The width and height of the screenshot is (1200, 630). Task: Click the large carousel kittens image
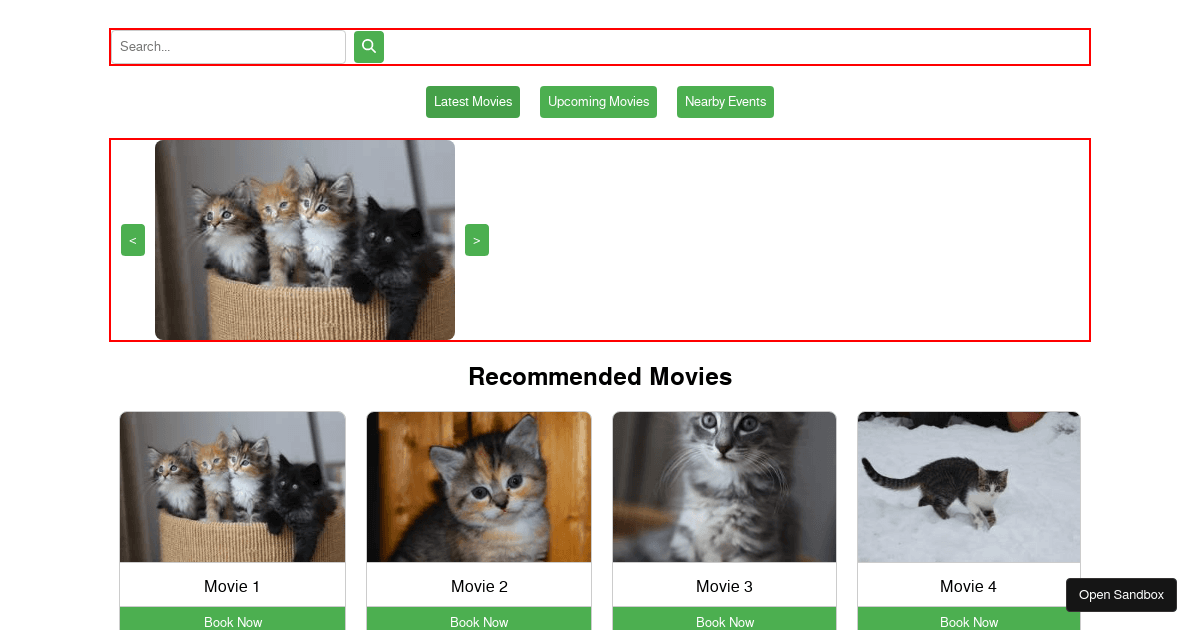click(305, 240)
